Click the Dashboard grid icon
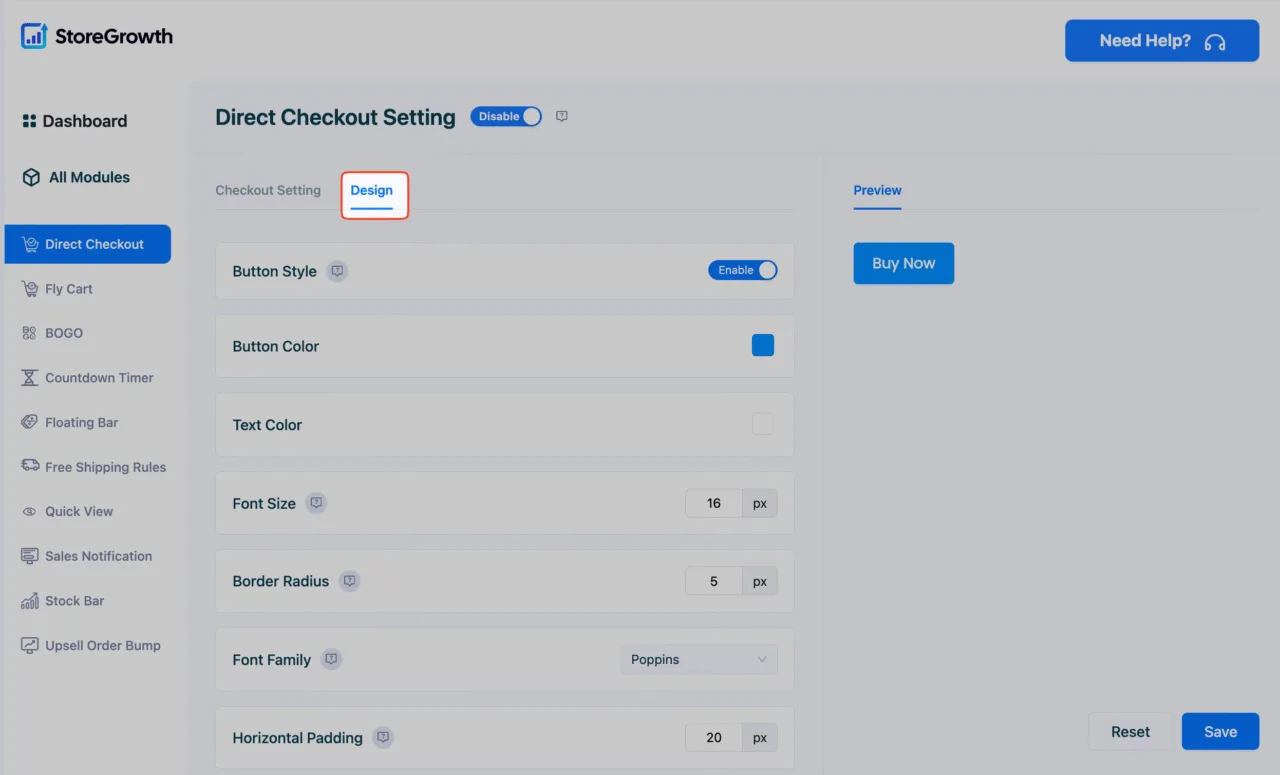1280x775 pixels. tap(29, 121)
